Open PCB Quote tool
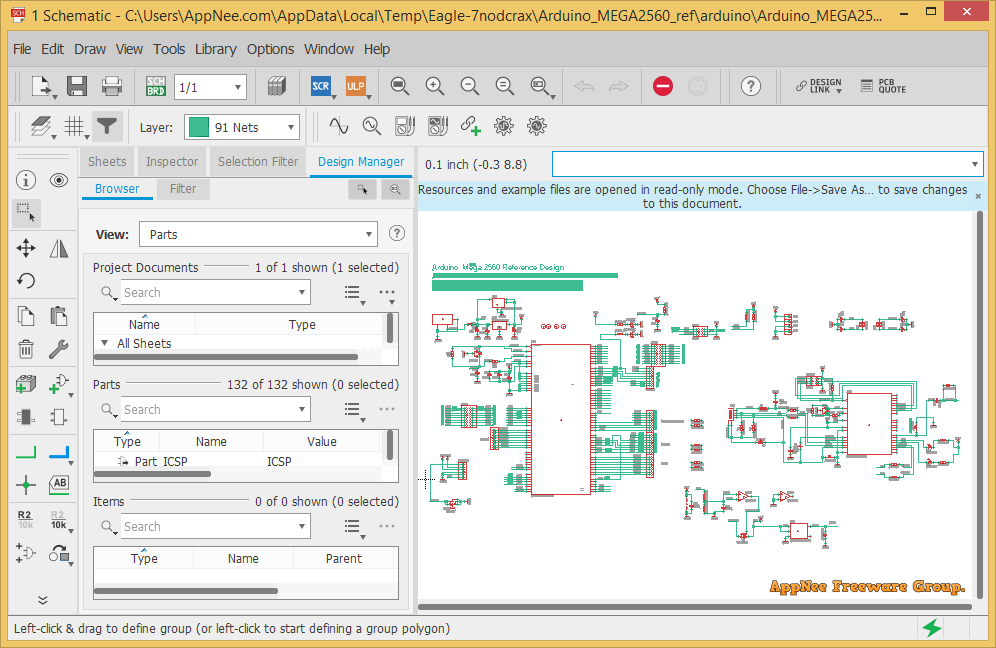Screen dimensions: 996x648 pyautogui.click(x=883, y=86)
